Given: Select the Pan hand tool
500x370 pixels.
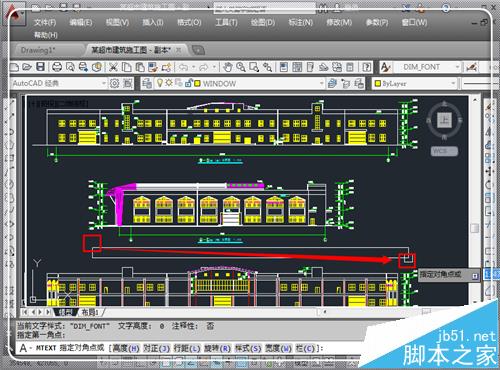Looking at the screenshot, I should click(x=228, y=67).
